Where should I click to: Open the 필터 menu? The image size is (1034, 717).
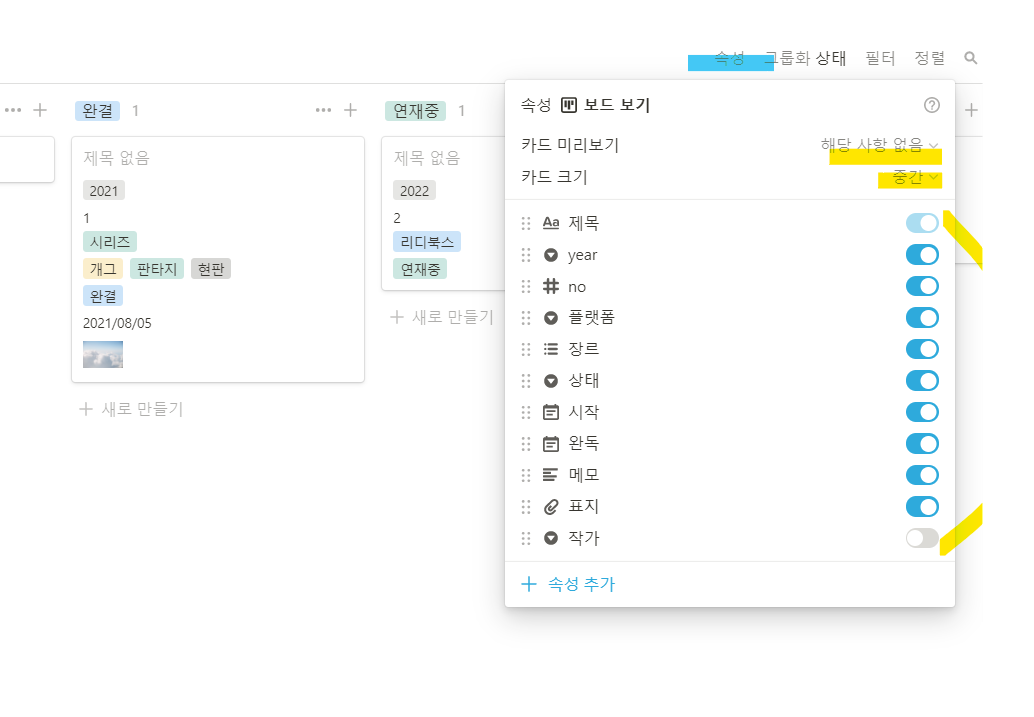tap(880, 58)
